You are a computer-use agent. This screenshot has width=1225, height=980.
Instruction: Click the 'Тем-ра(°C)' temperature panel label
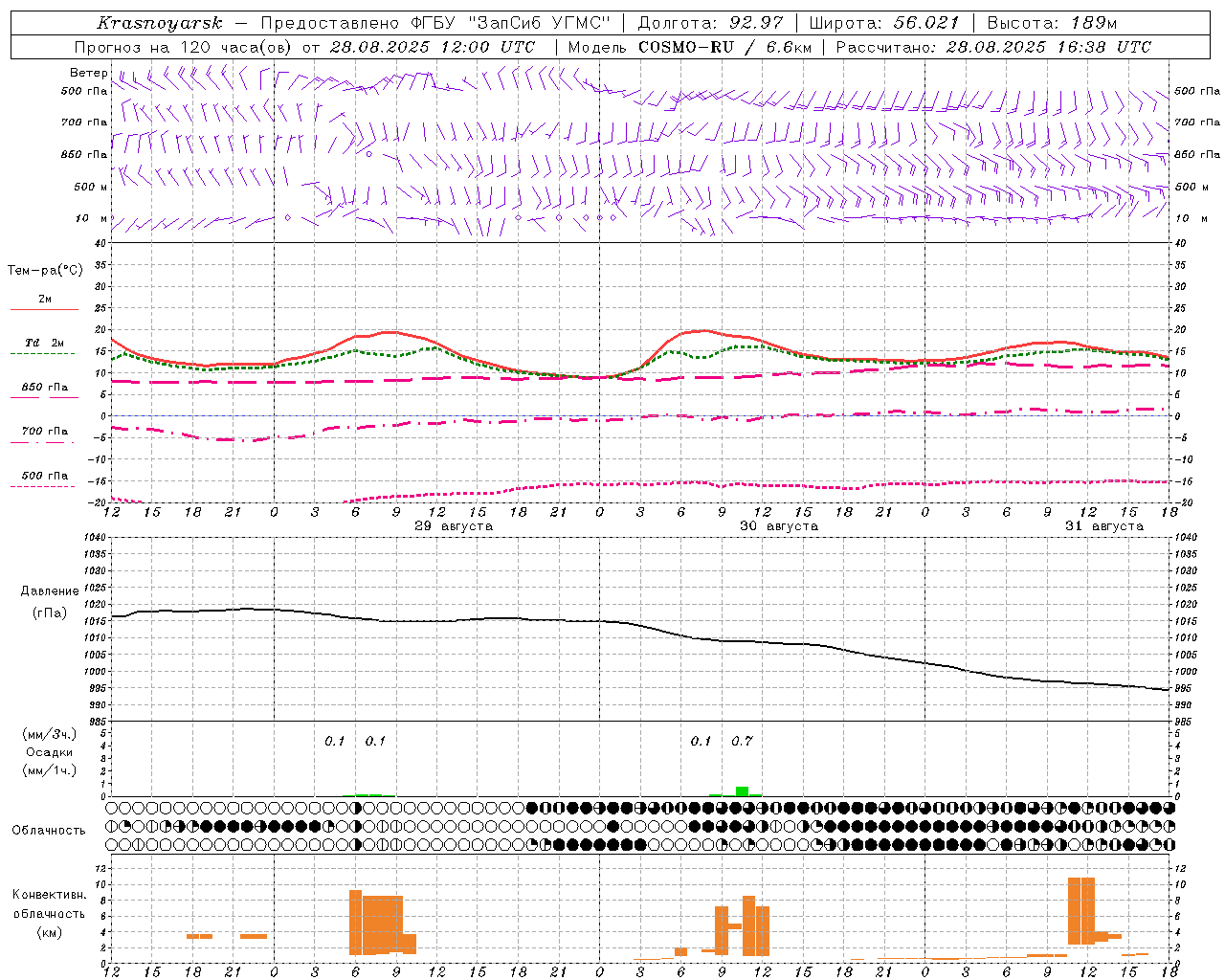click(x=45, y=271)
